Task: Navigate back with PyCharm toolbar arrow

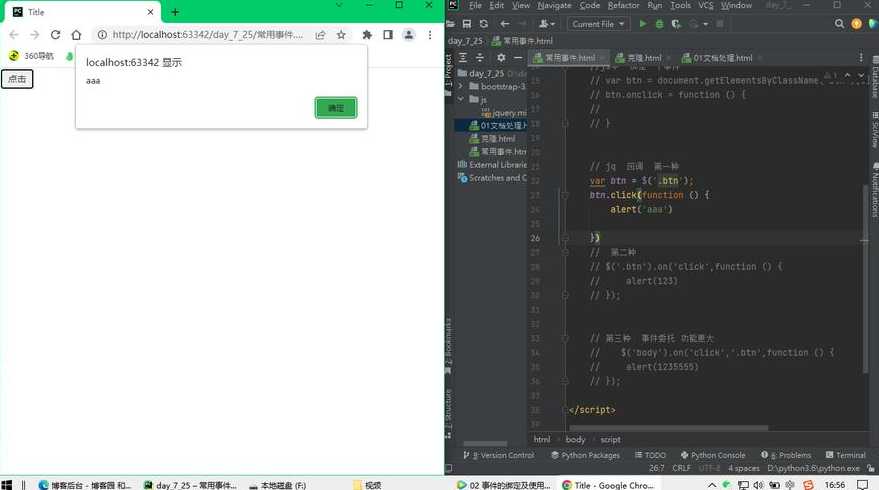Action: (505, 24)
